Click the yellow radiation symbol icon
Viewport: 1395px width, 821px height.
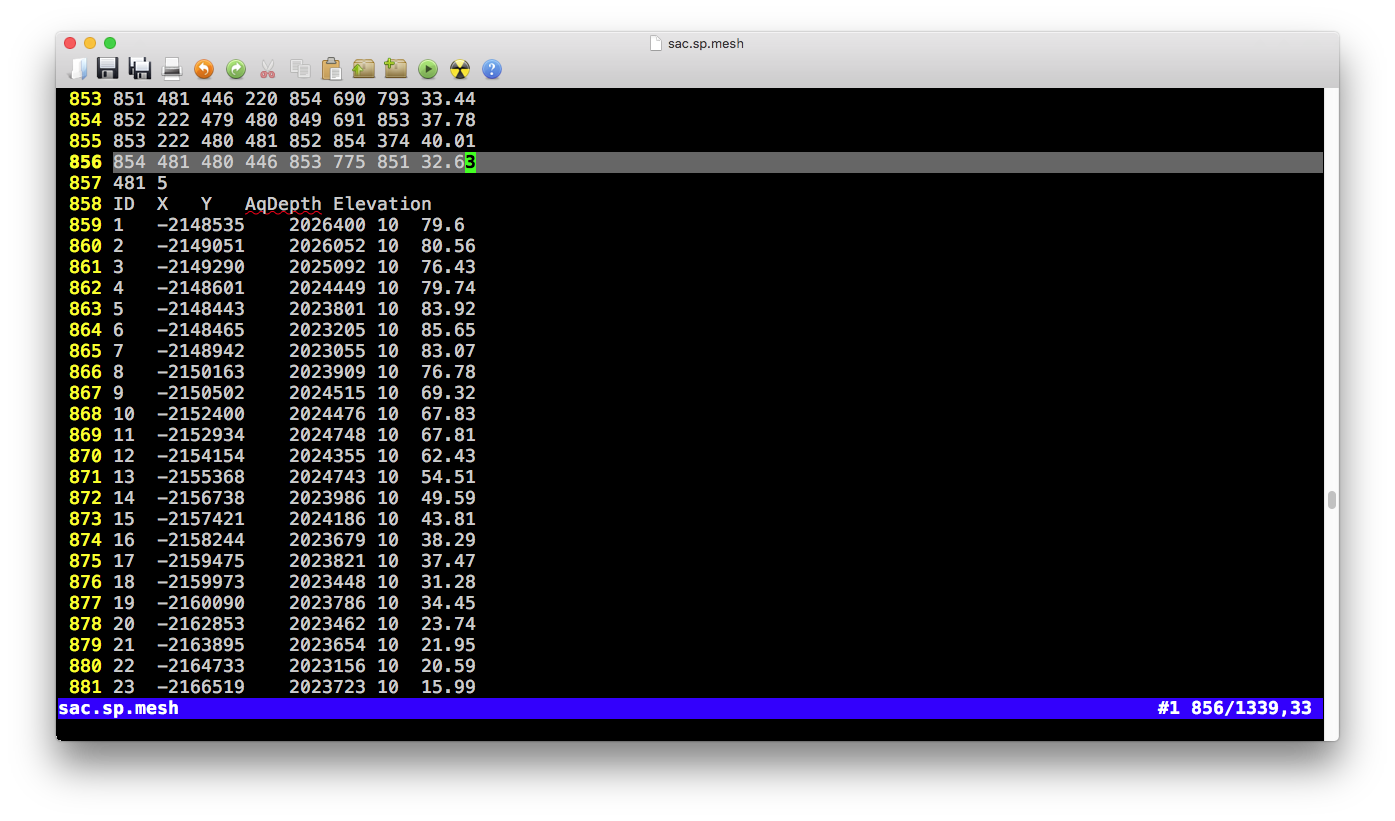click(460, 69)
